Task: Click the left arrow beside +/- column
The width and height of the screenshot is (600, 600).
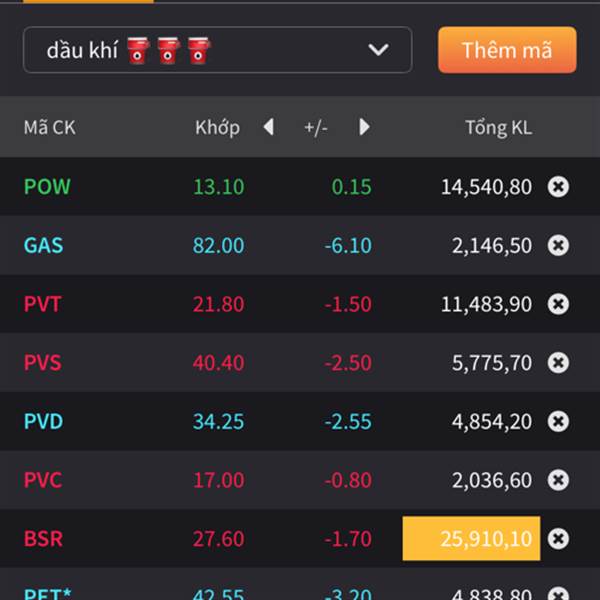Action: pos(268,127)
